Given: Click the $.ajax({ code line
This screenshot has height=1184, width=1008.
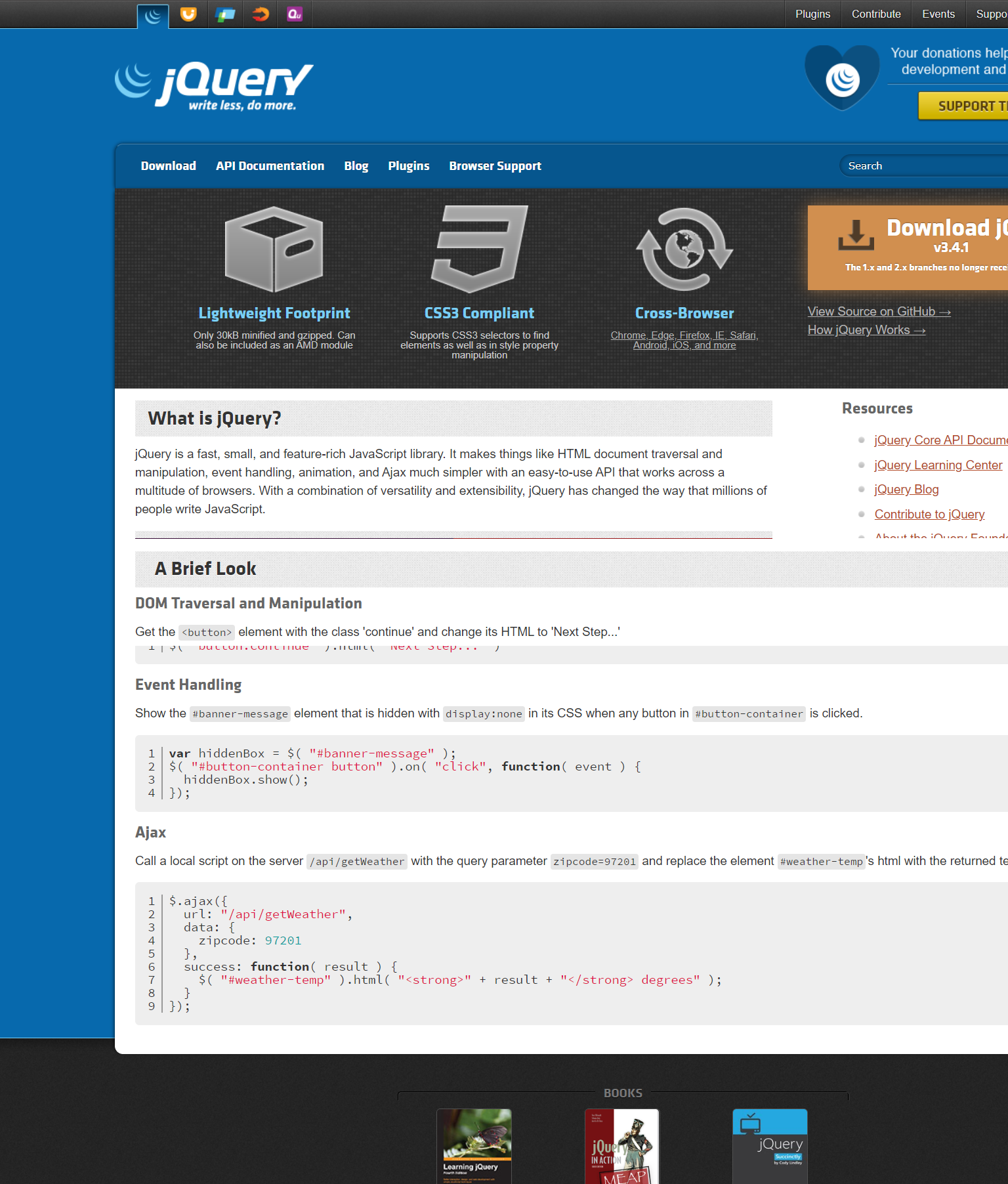Looking at the screenshot, I should point(198,901).
